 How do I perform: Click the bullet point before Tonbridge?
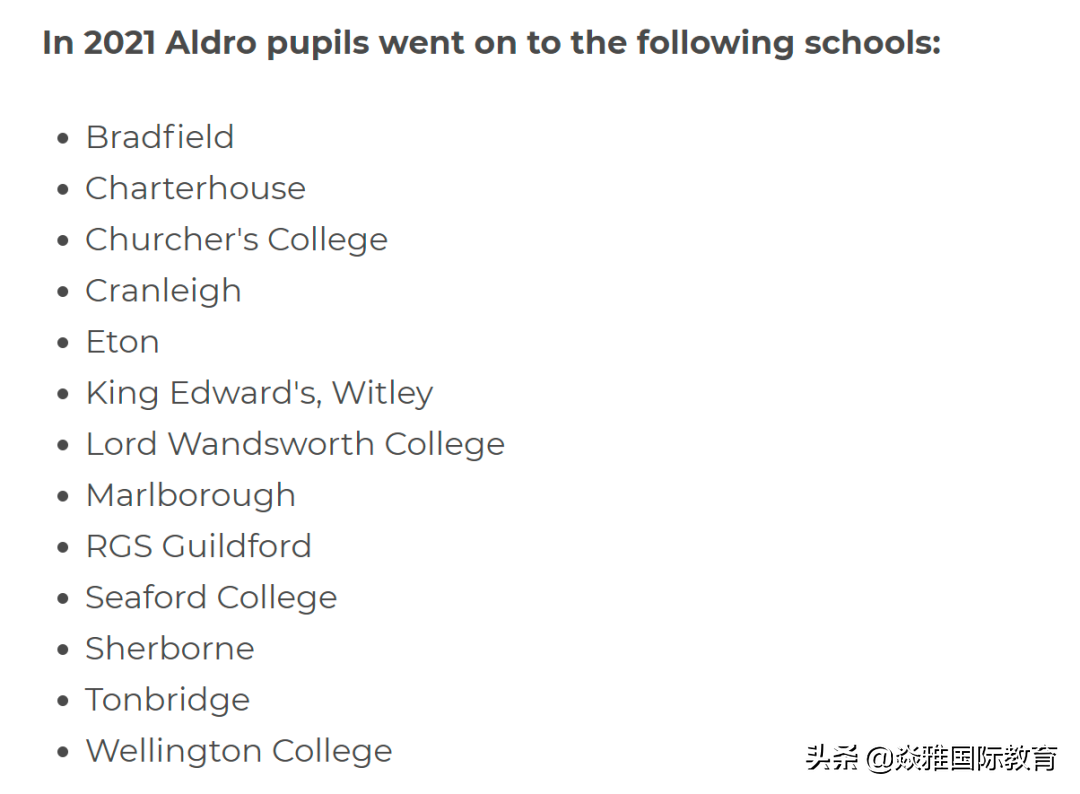click(x=64, y=701)
